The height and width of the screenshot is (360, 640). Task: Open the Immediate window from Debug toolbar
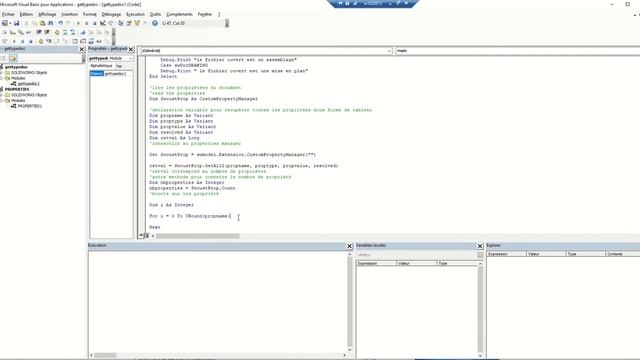83,41
